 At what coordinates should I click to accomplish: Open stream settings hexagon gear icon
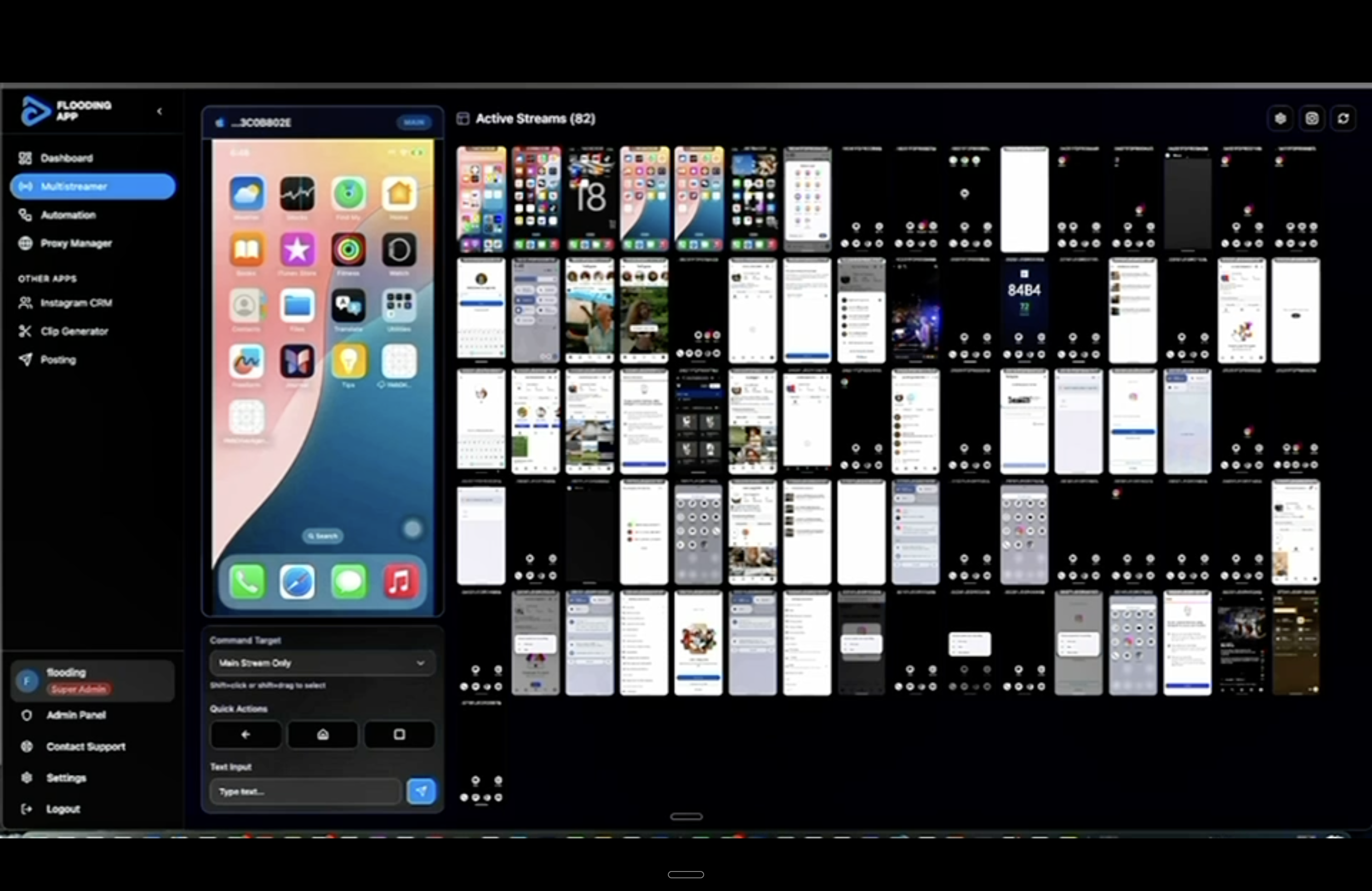click(x=1280, y=118)
